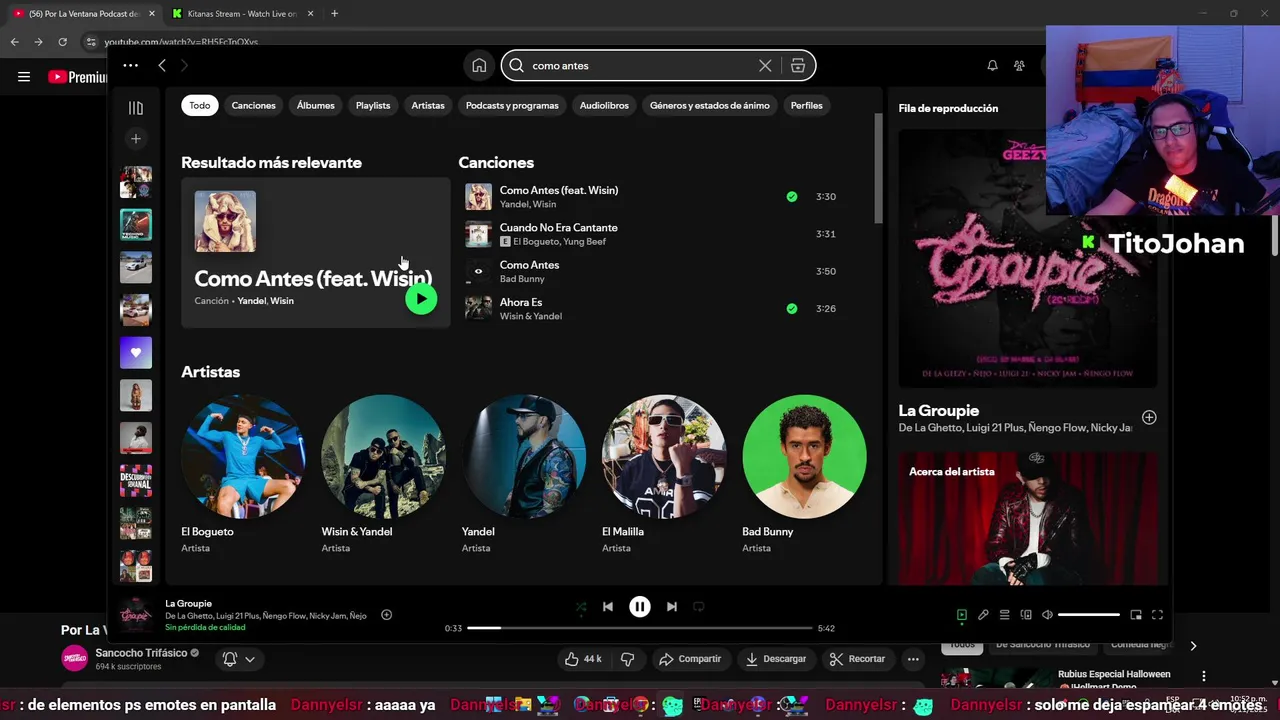Viewport: 1280px width, 720px height.
Task: Select Podcasts y programas filter
Action: [x=512, y=105]
